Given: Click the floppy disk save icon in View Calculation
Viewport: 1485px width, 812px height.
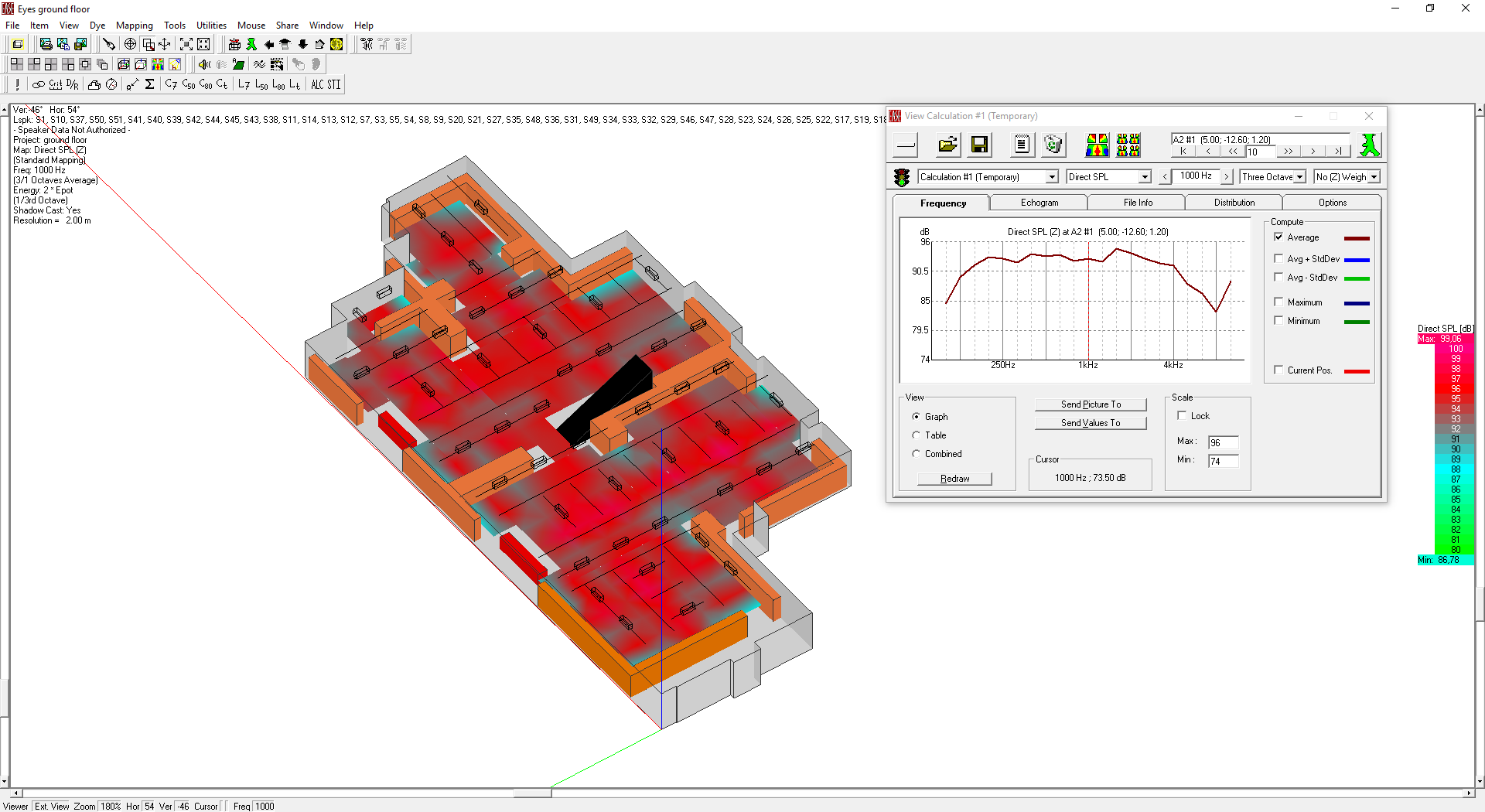Looking at the screenshot, I should tap(979, 145).
